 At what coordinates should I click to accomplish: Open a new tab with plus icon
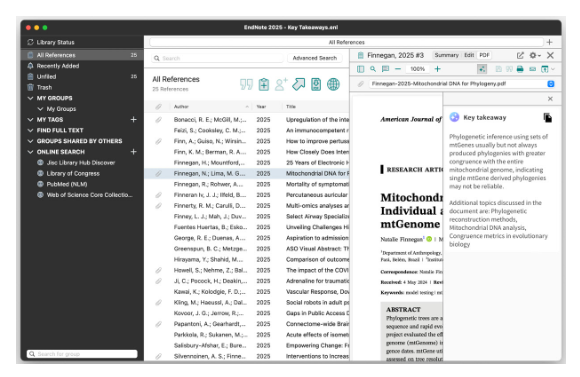550,42
